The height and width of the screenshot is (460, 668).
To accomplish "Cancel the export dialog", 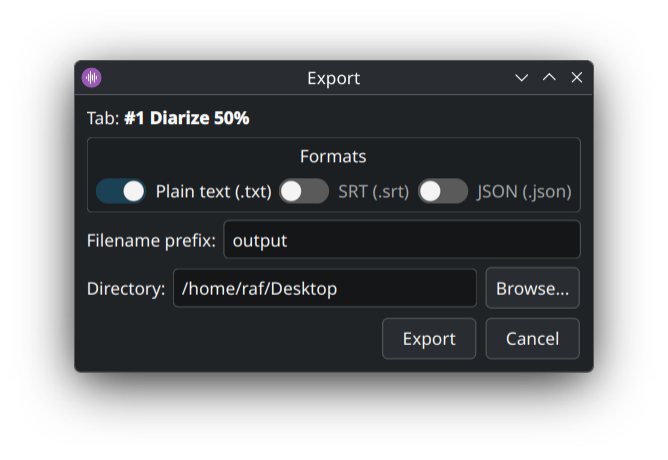I will [533, 339].
